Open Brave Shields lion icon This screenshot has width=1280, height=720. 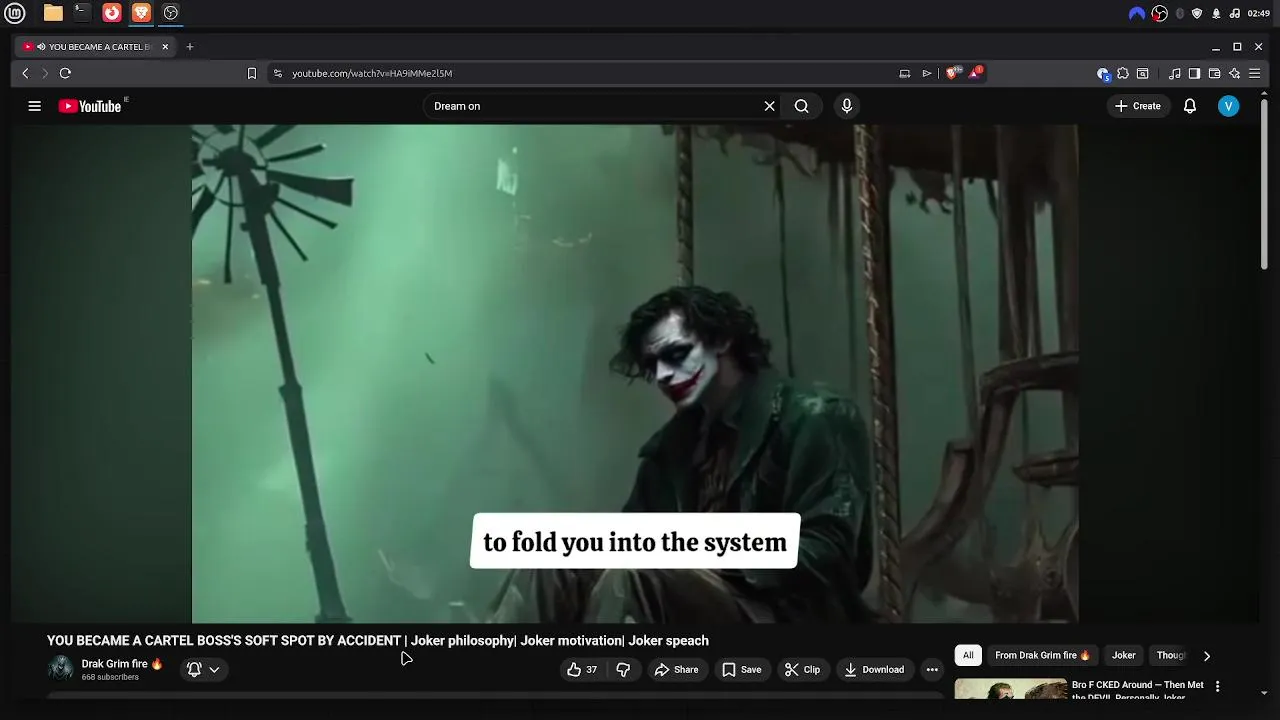click(953, 73)
